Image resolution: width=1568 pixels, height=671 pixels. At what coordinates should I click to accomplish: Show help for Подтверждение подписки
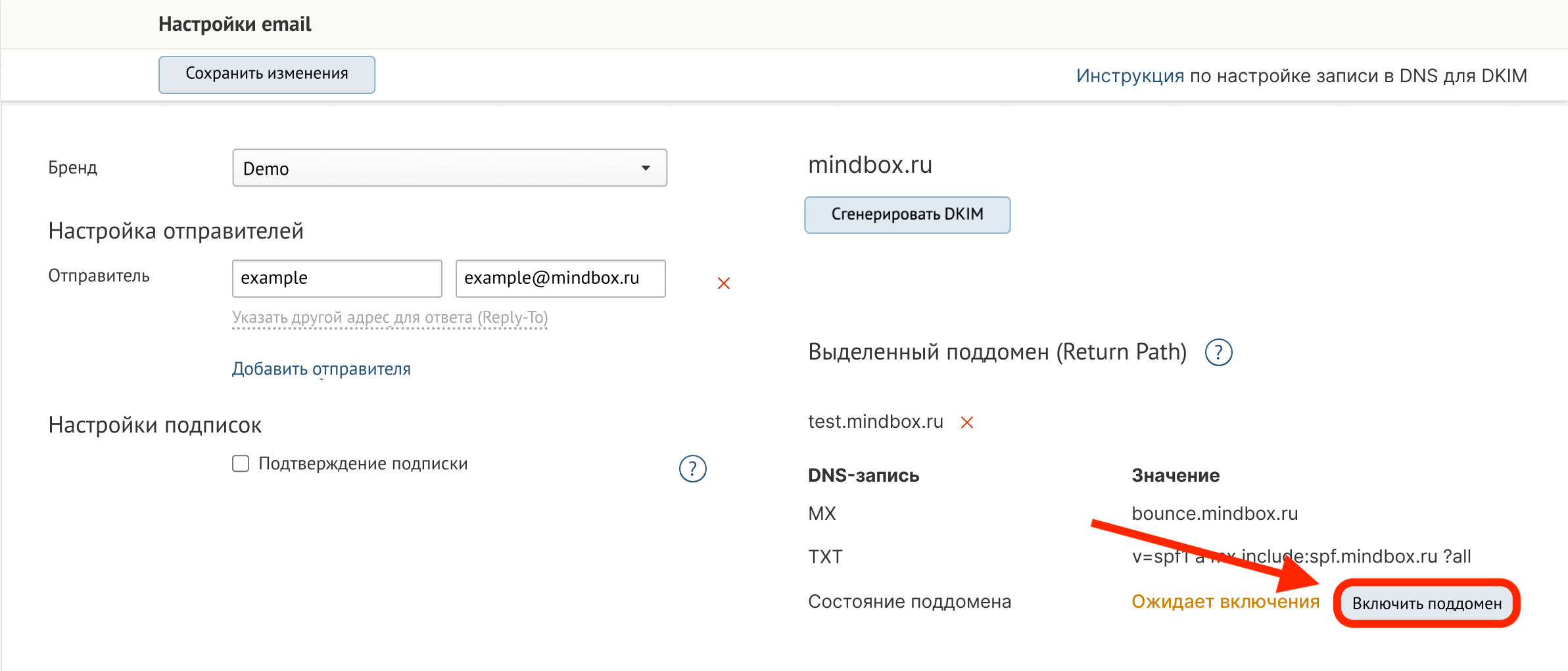click(692, 469)
